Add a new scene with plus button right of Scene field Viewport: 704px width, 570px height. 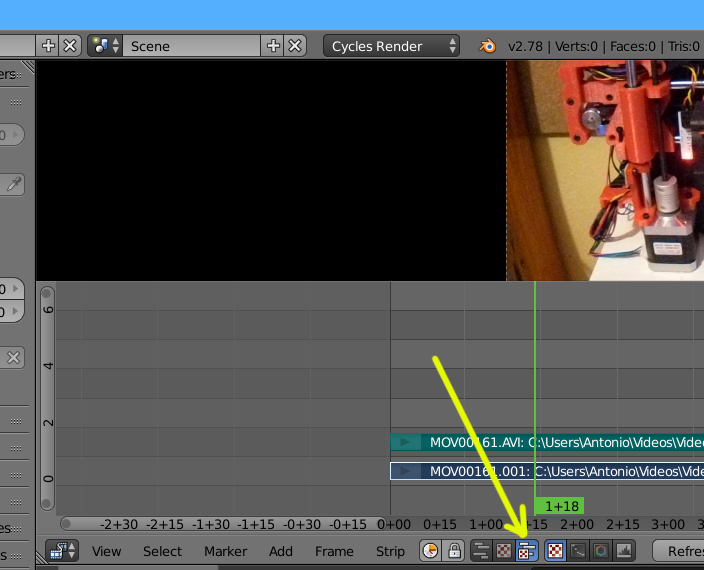[x=272, y=46]
